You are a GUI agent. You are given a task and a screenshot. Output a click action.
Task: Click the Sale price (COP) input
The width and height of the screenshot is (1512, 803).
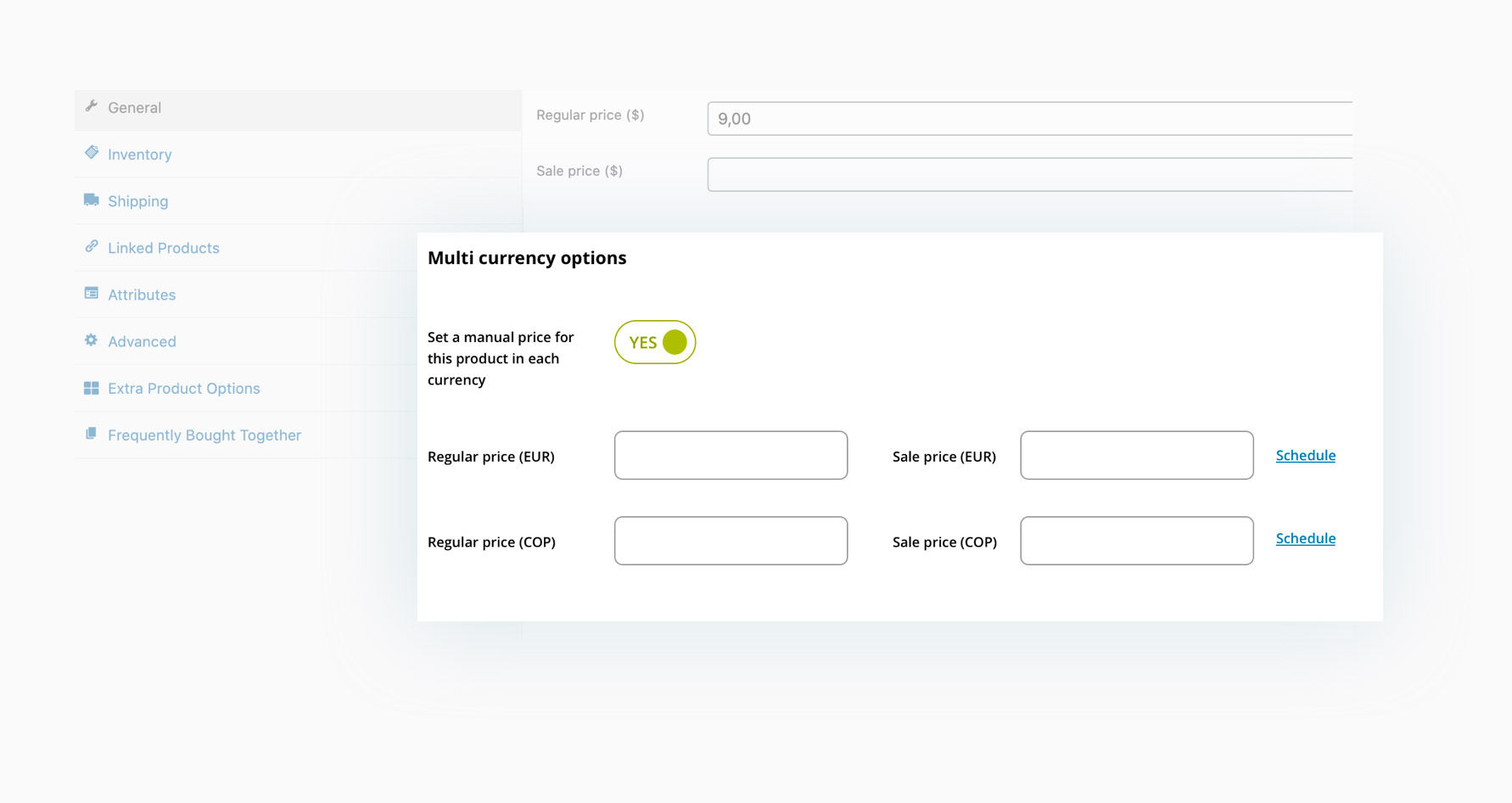tap(1136, 541)
